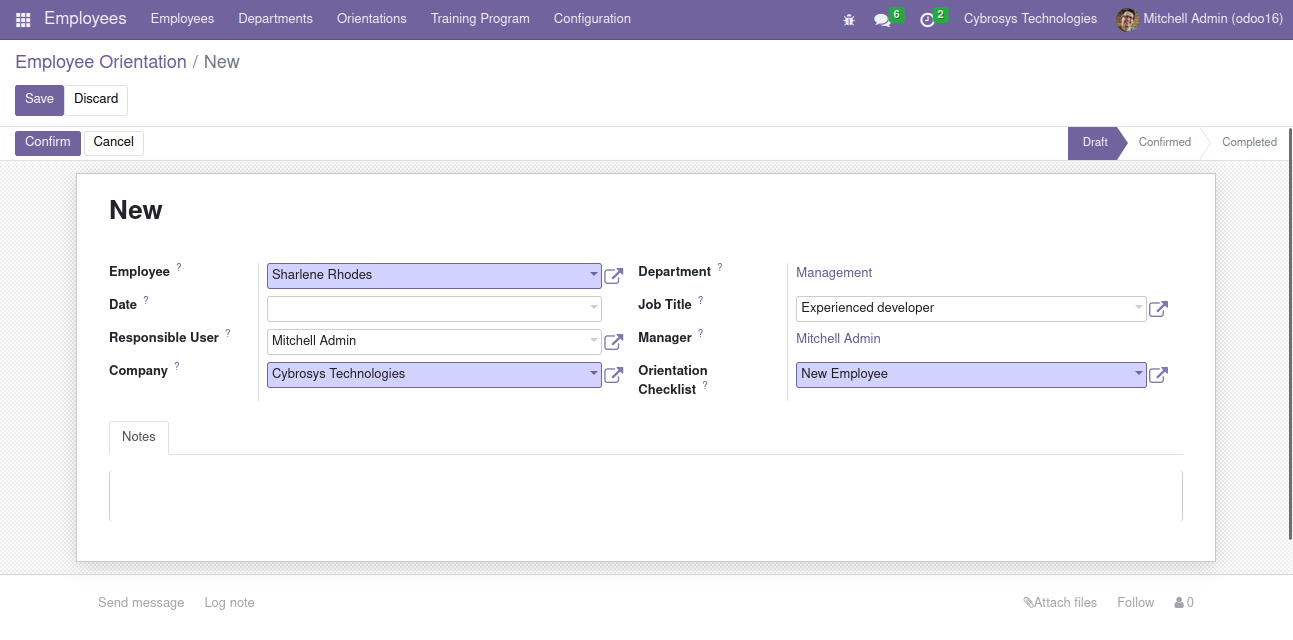
Task: Click the debug bug icon
Action: [849, 19]
